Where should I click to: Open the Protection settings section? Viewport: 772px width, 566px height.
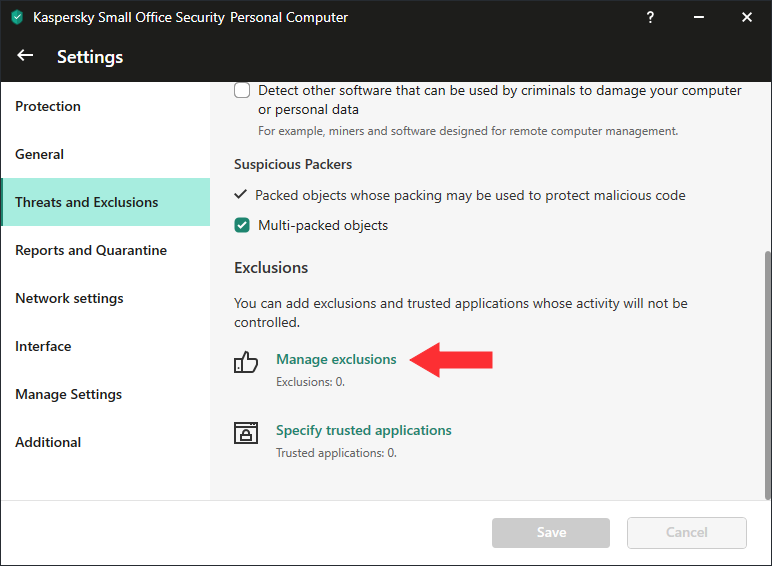105,106
